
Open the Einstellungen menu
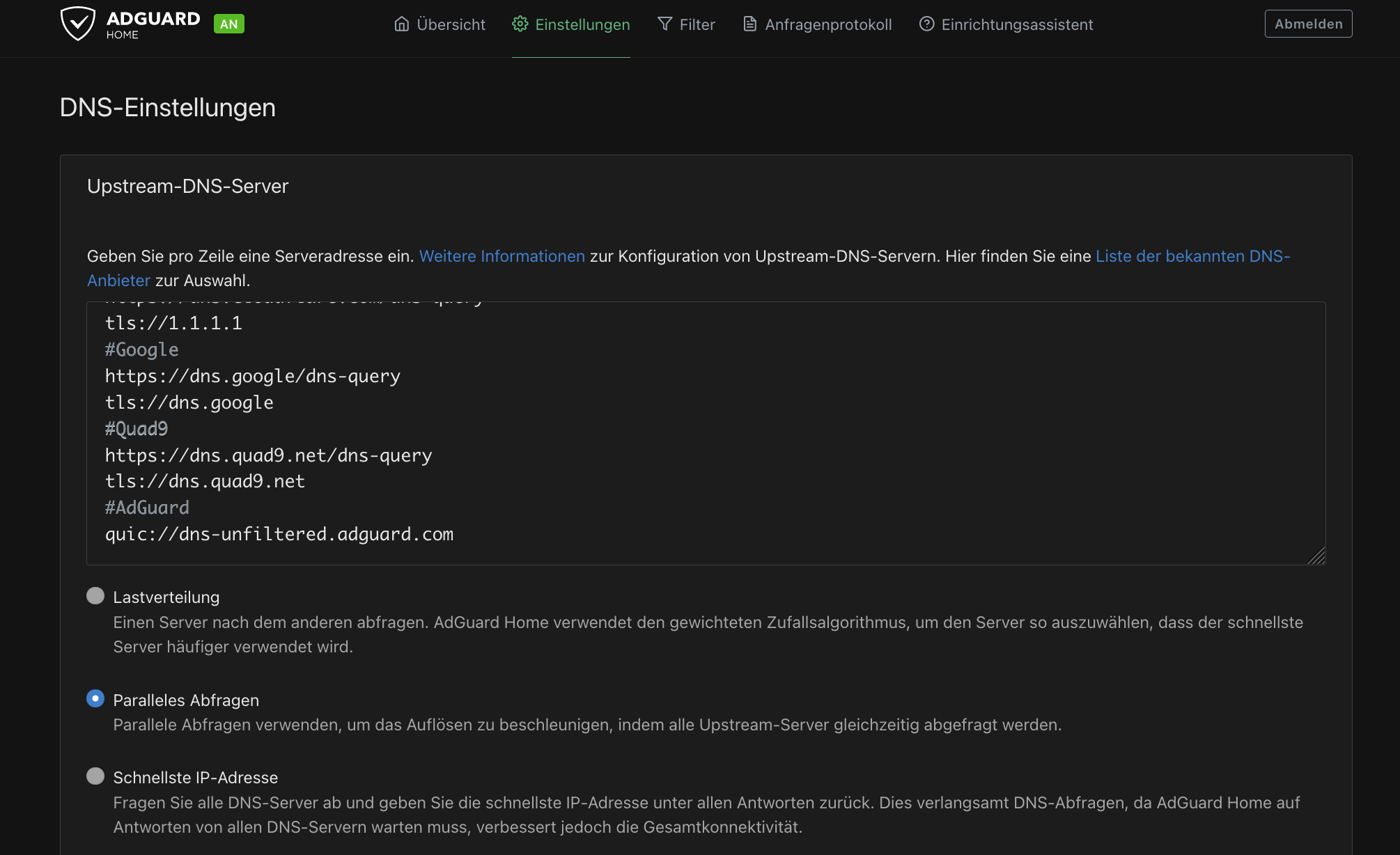pos(582,24)
